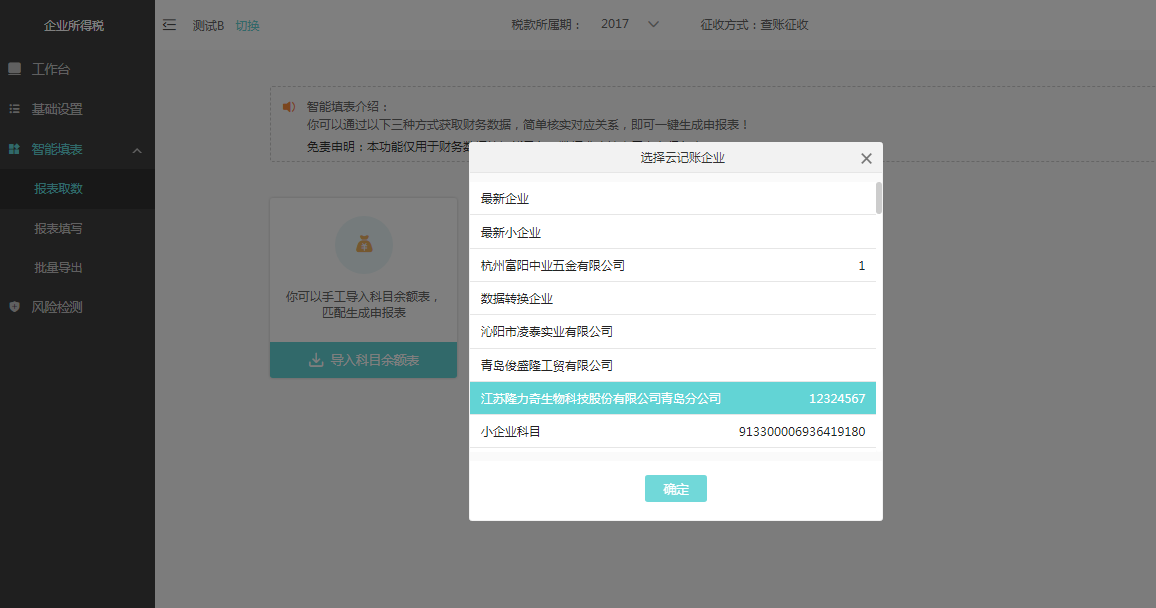
Task: Click the money bag icon on card
Action: pyautogui.click(x=363, y=244)
